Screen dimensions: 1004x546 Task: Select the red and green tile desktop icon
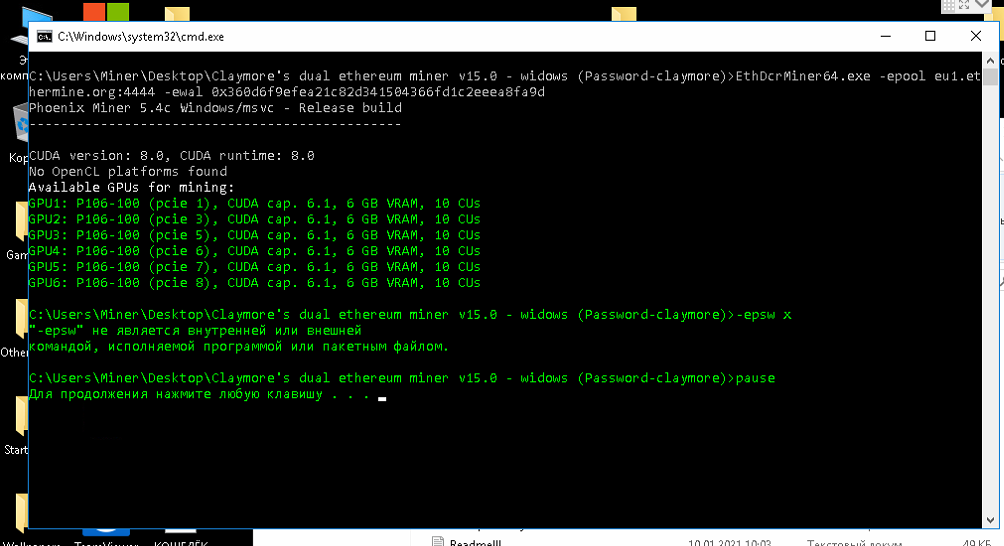[x=106, y=12]
